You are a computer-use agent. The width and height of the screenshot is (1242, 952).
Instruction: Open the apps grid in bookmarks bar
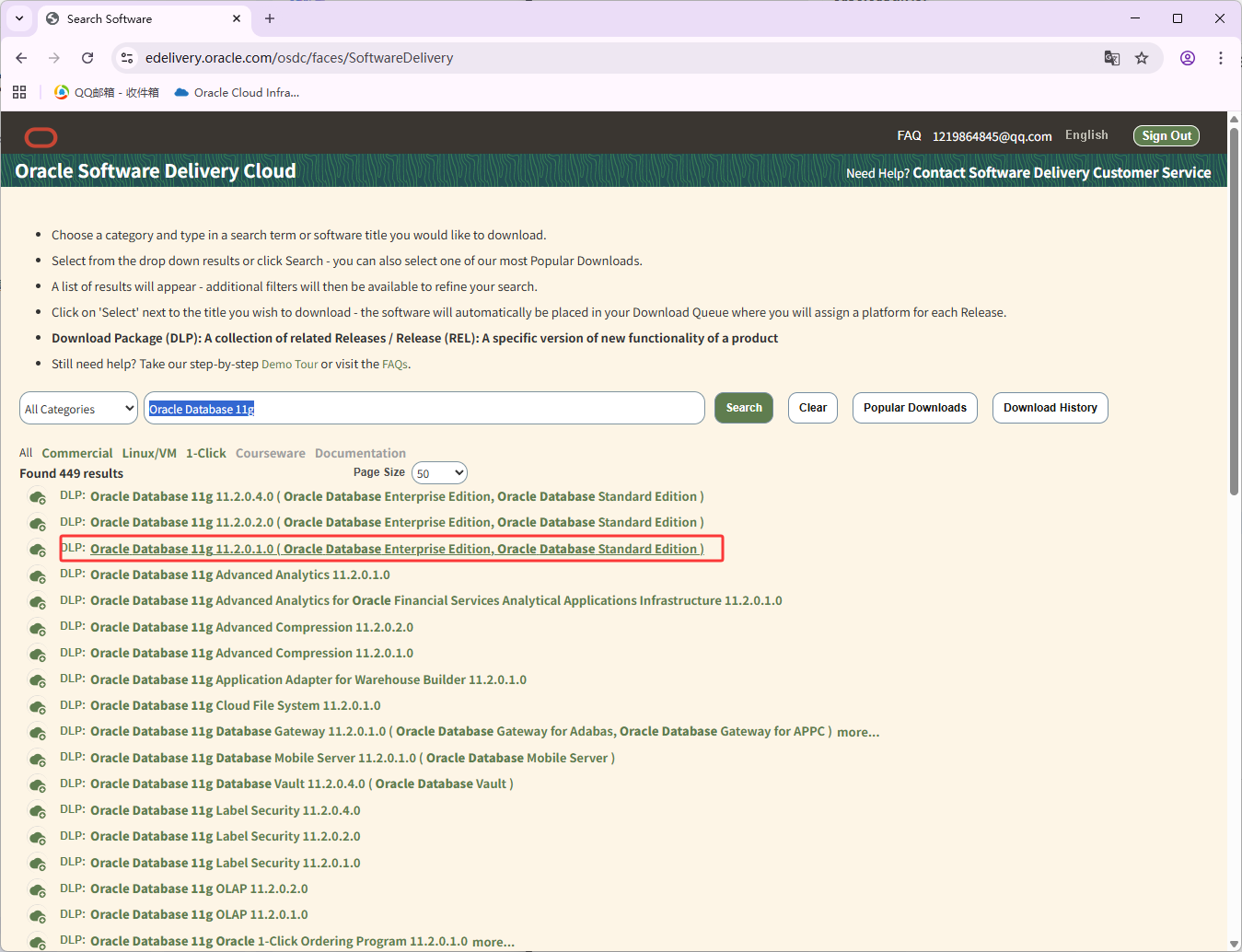19,92
